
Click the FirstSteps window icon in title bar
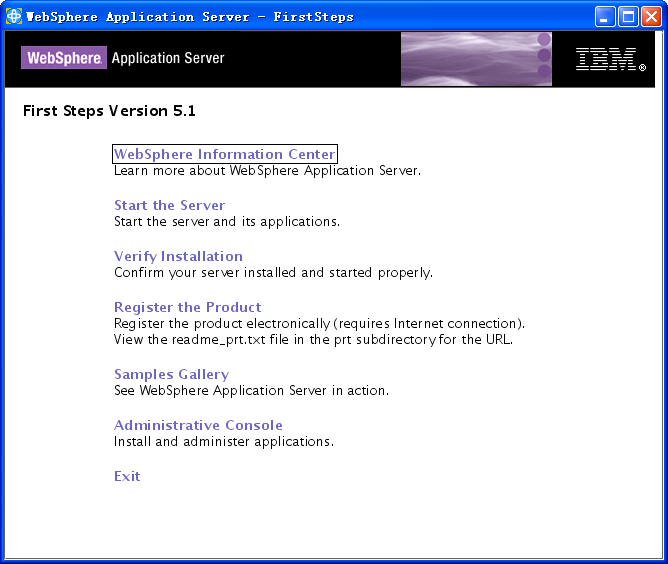(14, 16)
